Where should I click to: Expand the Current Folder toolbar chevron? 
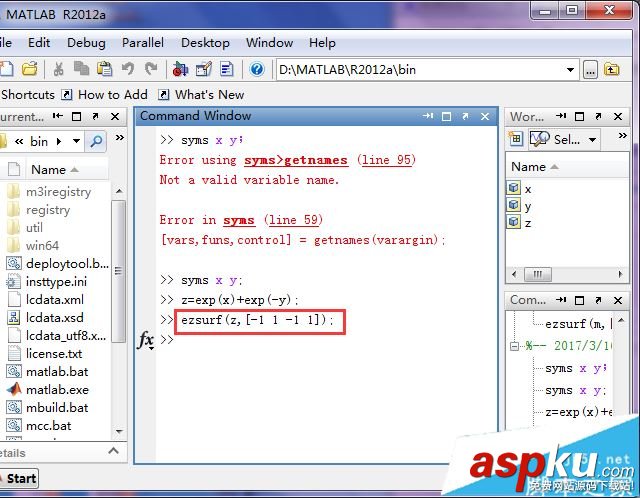(120, 138)
